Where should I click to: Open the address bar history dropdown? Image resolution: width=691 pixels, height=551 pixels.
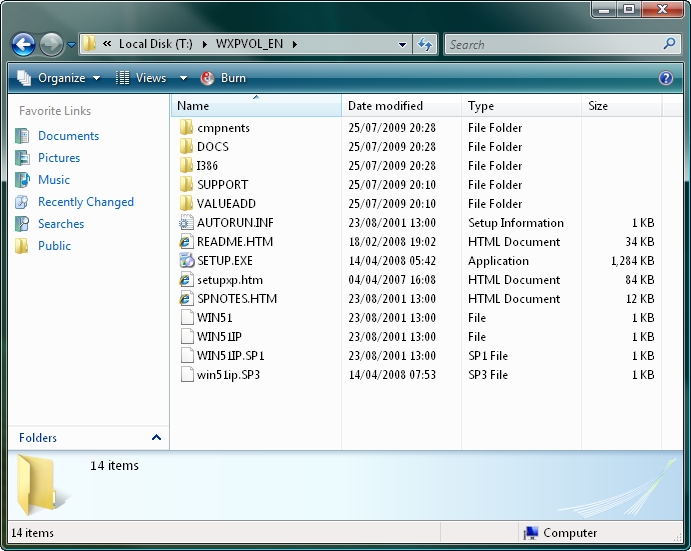[402, 45]
